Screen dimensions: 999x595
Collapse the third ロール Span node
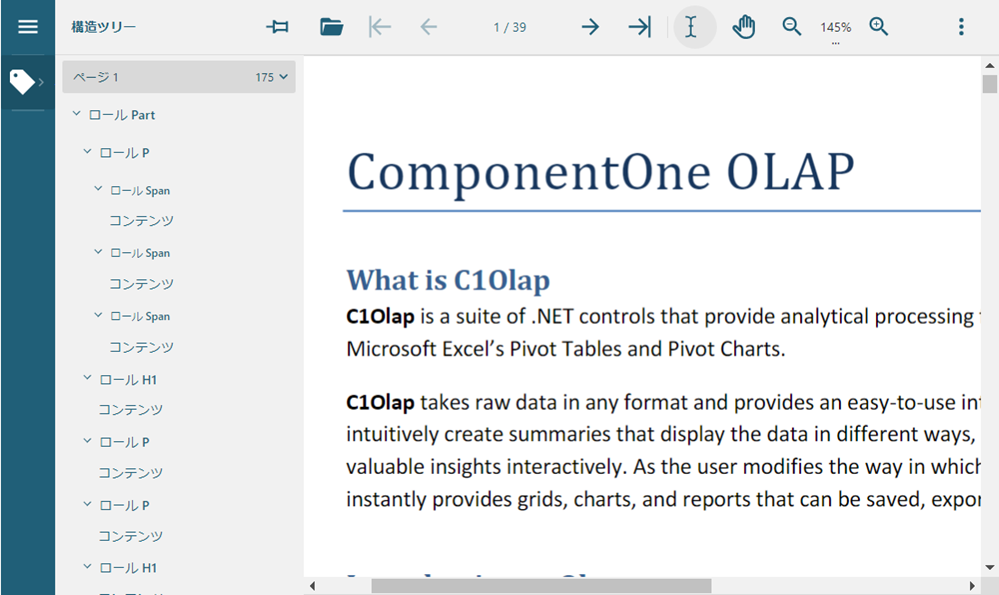(x=98, y=315)
